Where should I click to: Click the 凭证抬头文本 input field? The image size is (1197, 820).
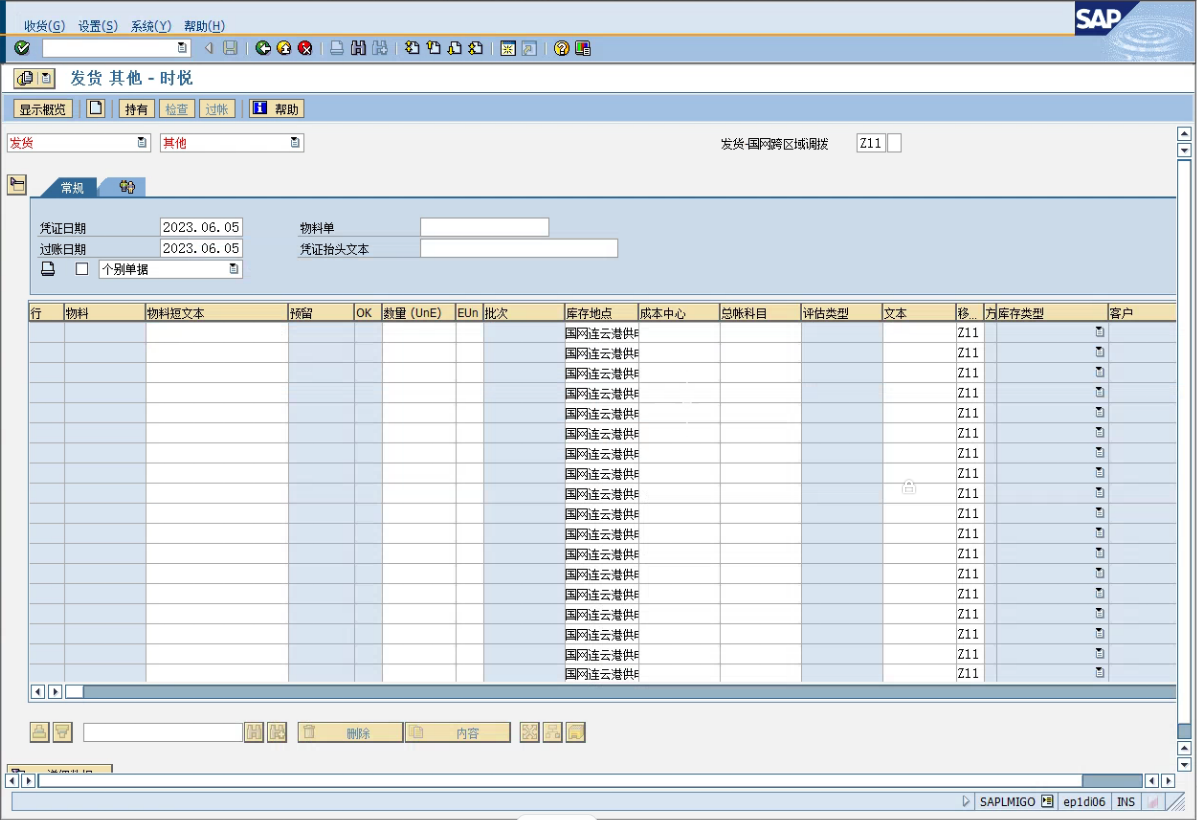(518, 249)
